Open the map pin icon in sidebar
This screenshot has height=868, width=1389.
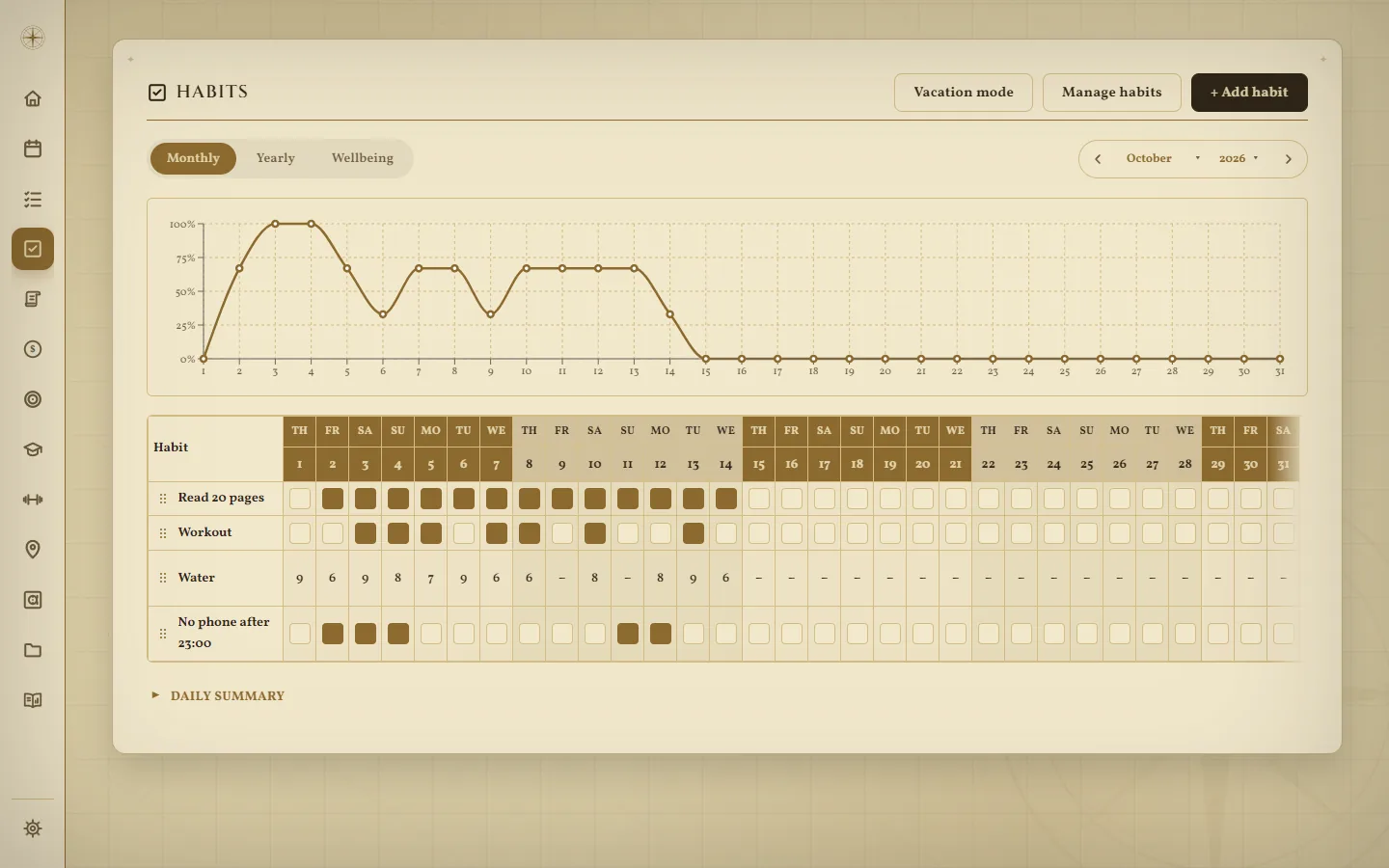pyautogui.click(x=33, y=550)
